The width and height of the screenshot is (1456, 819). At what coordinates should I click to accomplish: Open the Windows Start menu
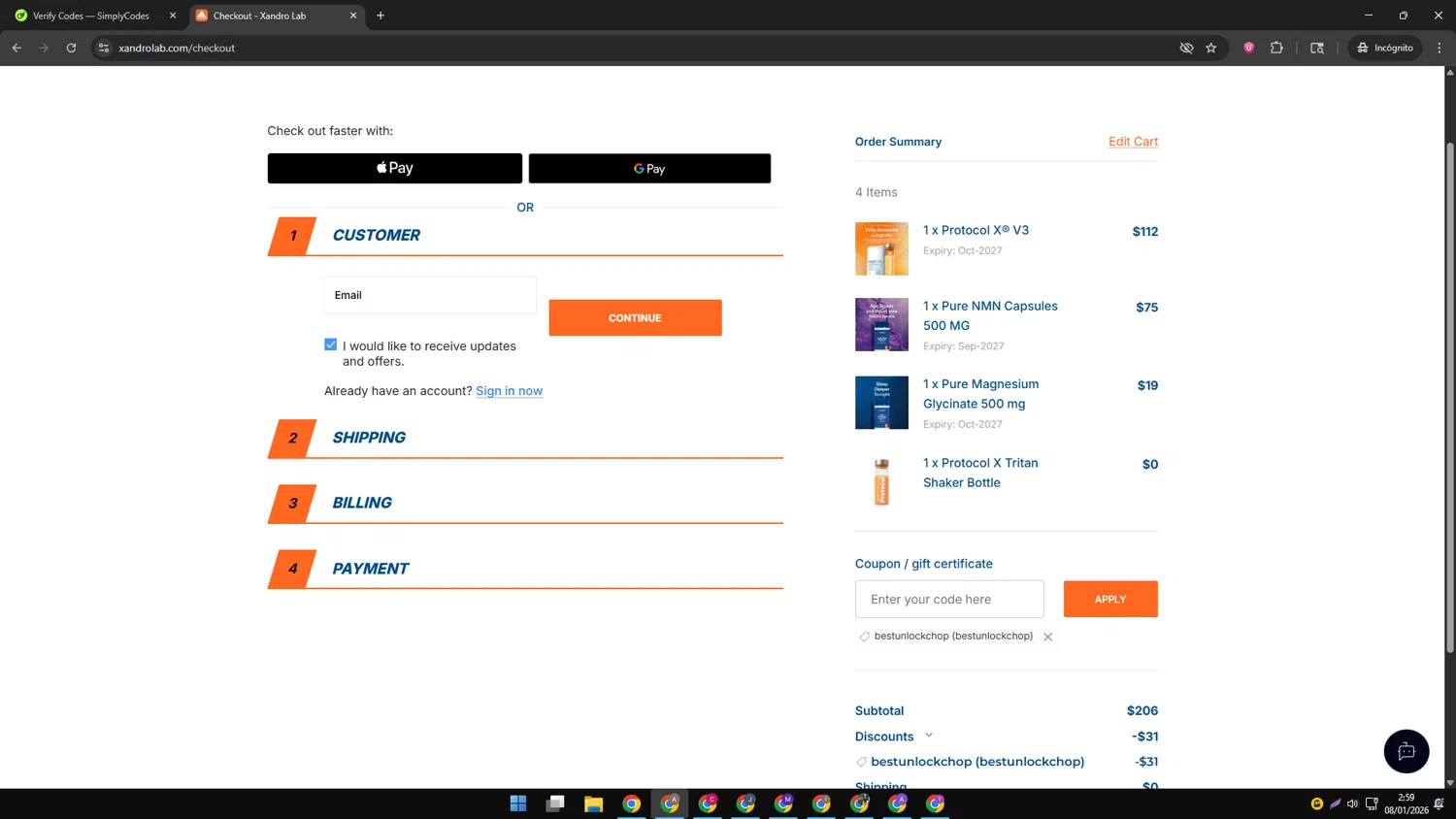(x=517, y=803)
